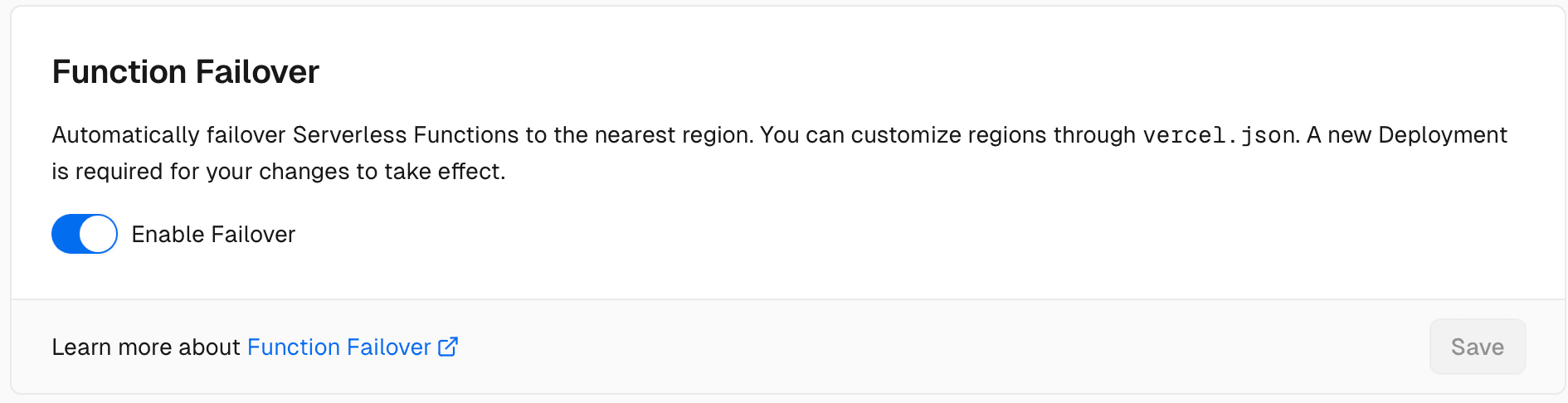Viewport: 1568px width, 403px height.
Task: Click the "Enable Failover" label text
Action: (213, 235)
